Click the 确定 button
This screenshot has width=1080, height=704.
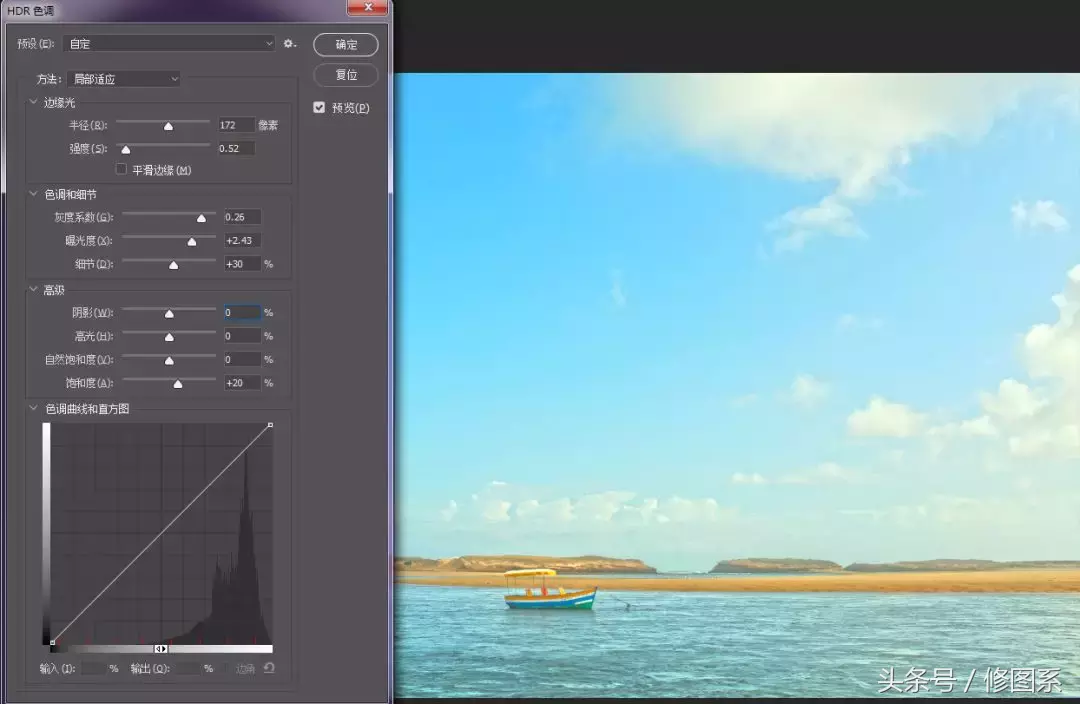click(x=346, y=45)
